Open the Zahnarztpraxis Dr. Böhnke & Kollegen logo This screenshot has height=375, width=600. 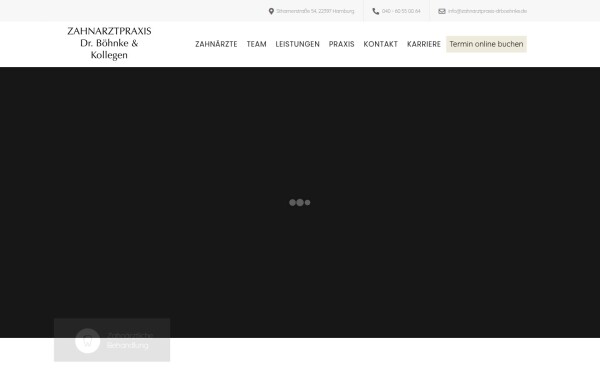point(109,43)
